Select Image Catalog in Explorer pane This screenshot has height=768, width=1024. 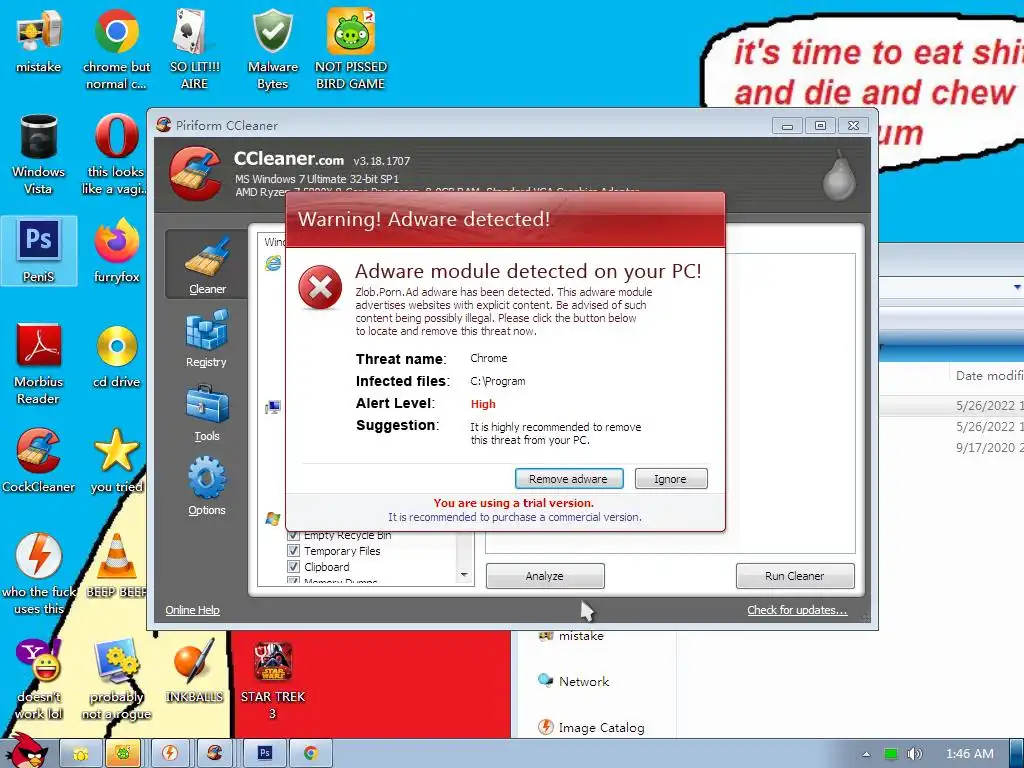(590, 727)
